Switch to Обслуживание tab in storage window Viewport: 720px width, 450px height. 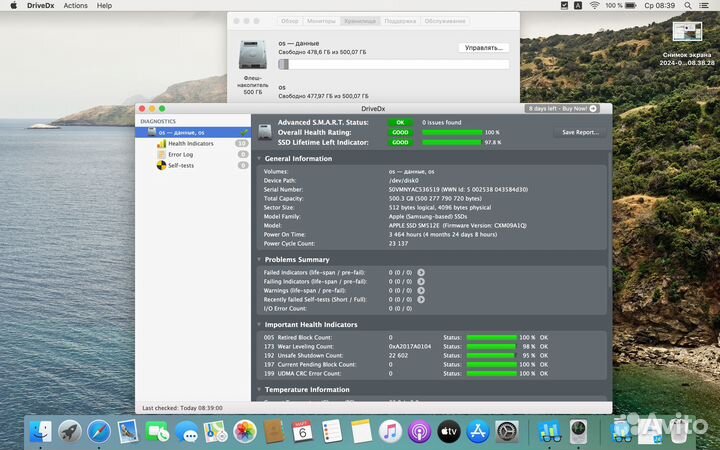[x=444, y=21]
